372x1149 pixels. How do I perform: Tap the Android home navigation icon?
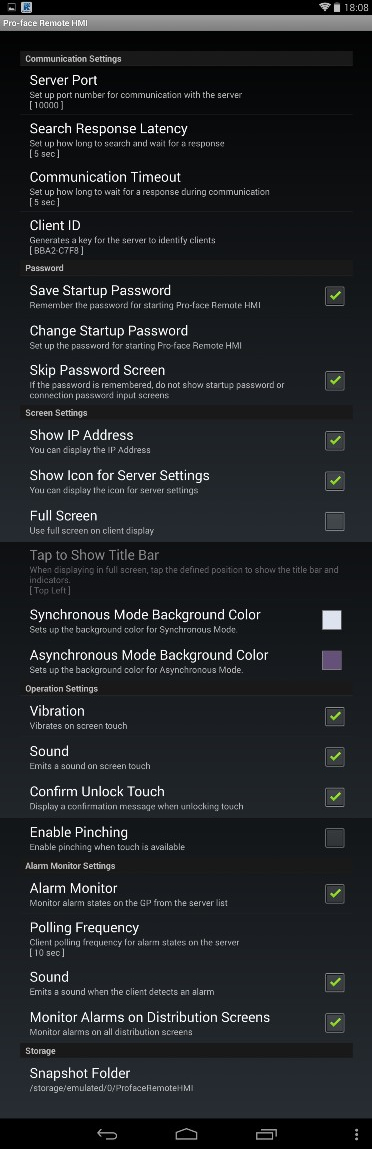[186, 1134]
